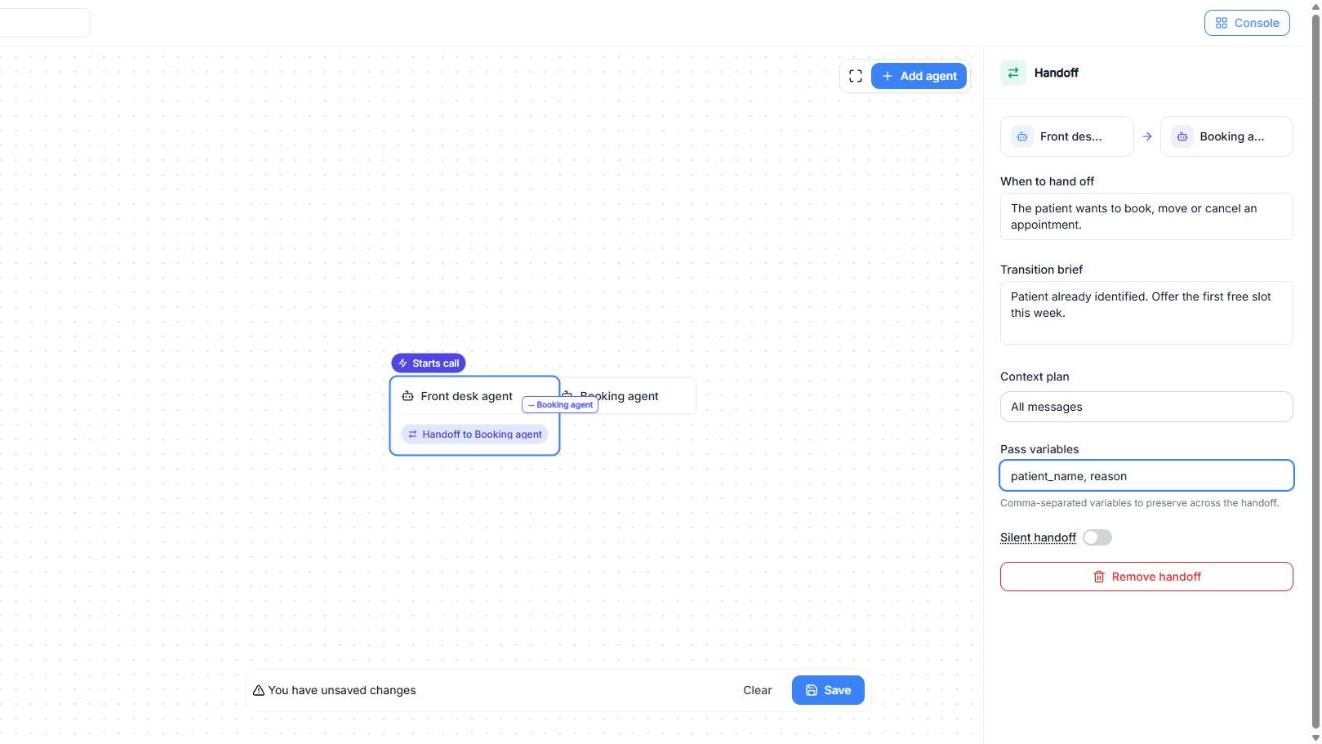Click the spark icon in Starts call
1322x744 pixels.
click(x=403, y=363)
